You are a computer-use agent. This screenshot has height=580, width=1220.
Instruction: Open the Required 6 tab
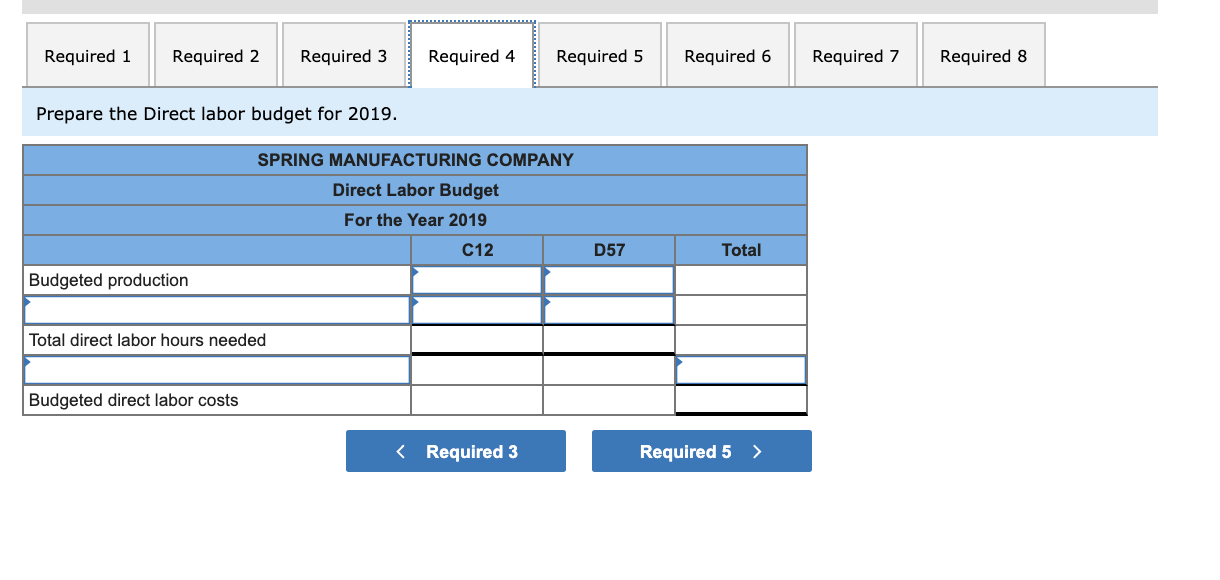(x=727, y=55)
